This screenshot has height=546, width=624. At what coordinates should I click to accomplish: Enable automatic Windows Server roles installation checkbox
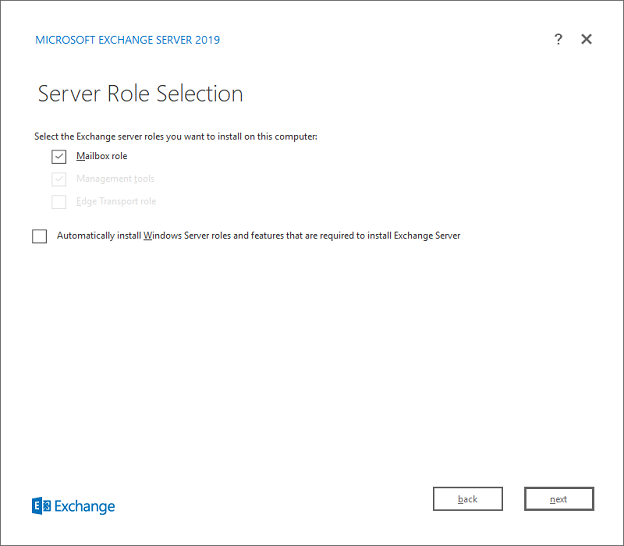40,237
